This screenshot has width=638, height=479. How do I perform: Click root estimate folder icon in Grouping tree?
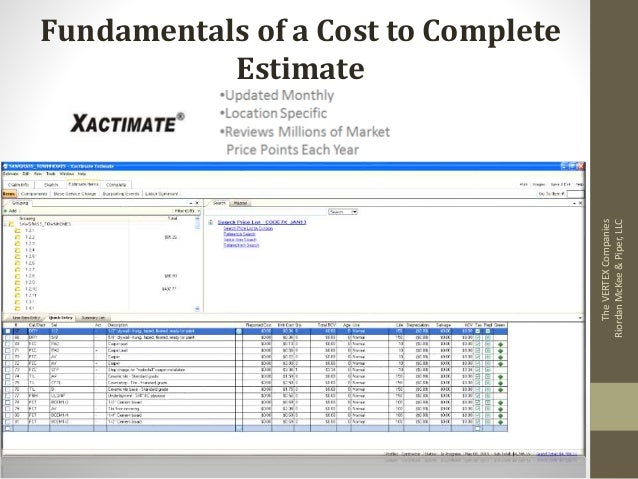point(11,224)
